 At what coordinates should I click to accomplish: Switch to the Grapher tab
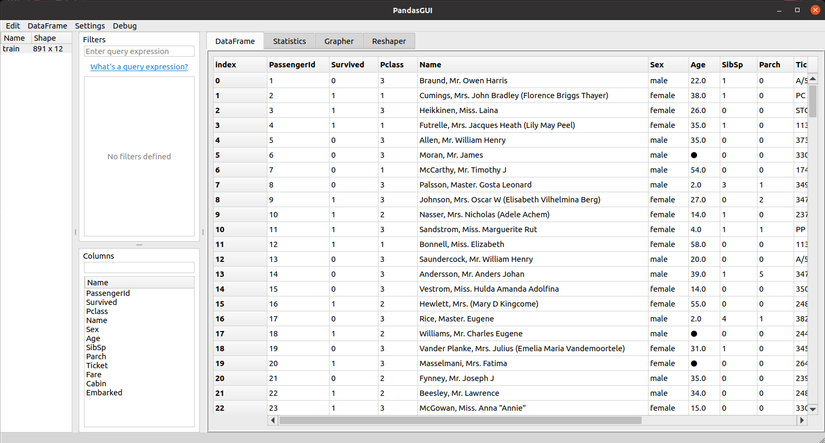(339, 41)
